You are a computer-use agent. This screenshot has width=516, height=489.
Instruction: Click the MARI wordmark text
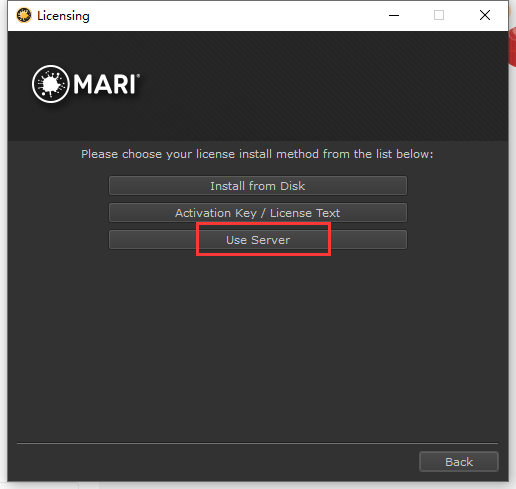pyautogui.click(x=104, y=84)
